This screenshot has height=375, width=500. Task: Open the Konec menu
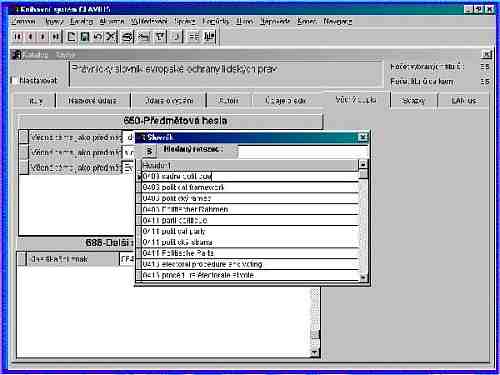coord(307,21)
